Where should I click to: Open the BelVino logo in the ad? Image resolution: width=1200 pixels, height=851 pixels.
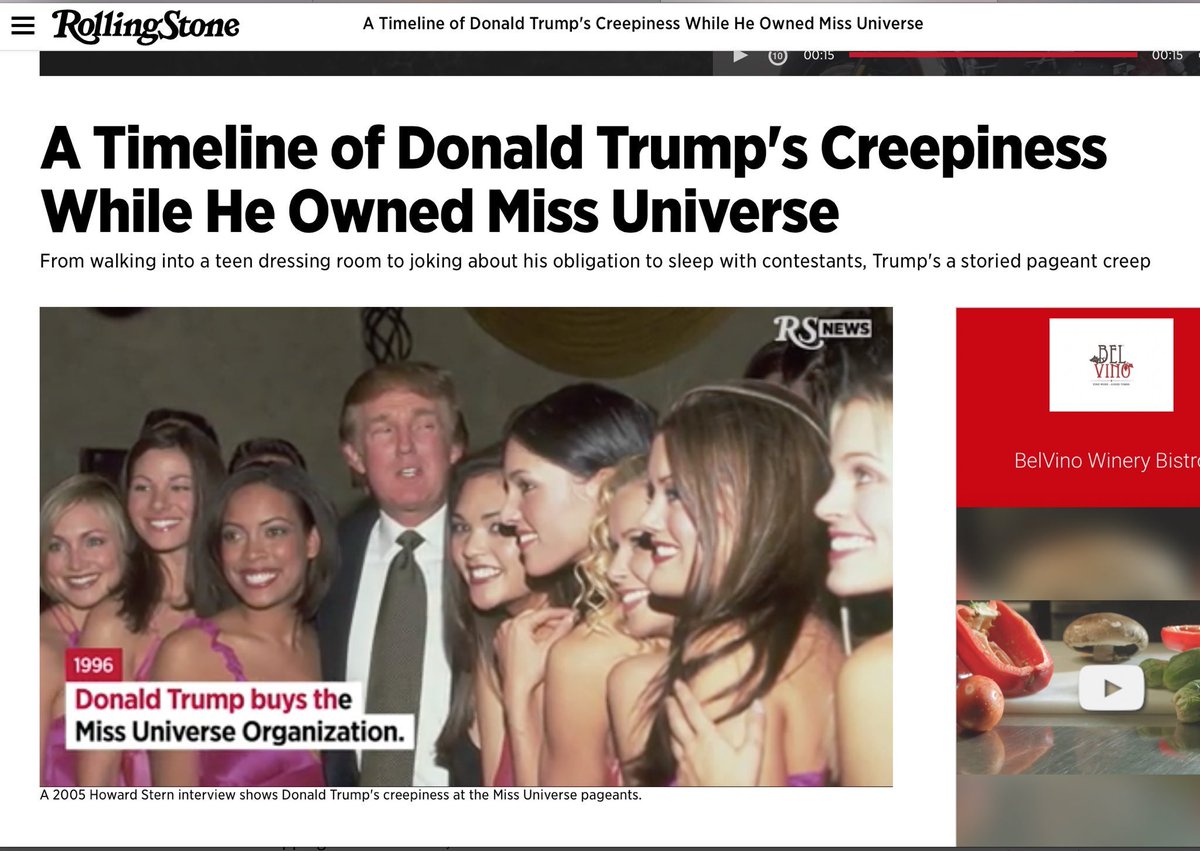tap(1111, 365)
